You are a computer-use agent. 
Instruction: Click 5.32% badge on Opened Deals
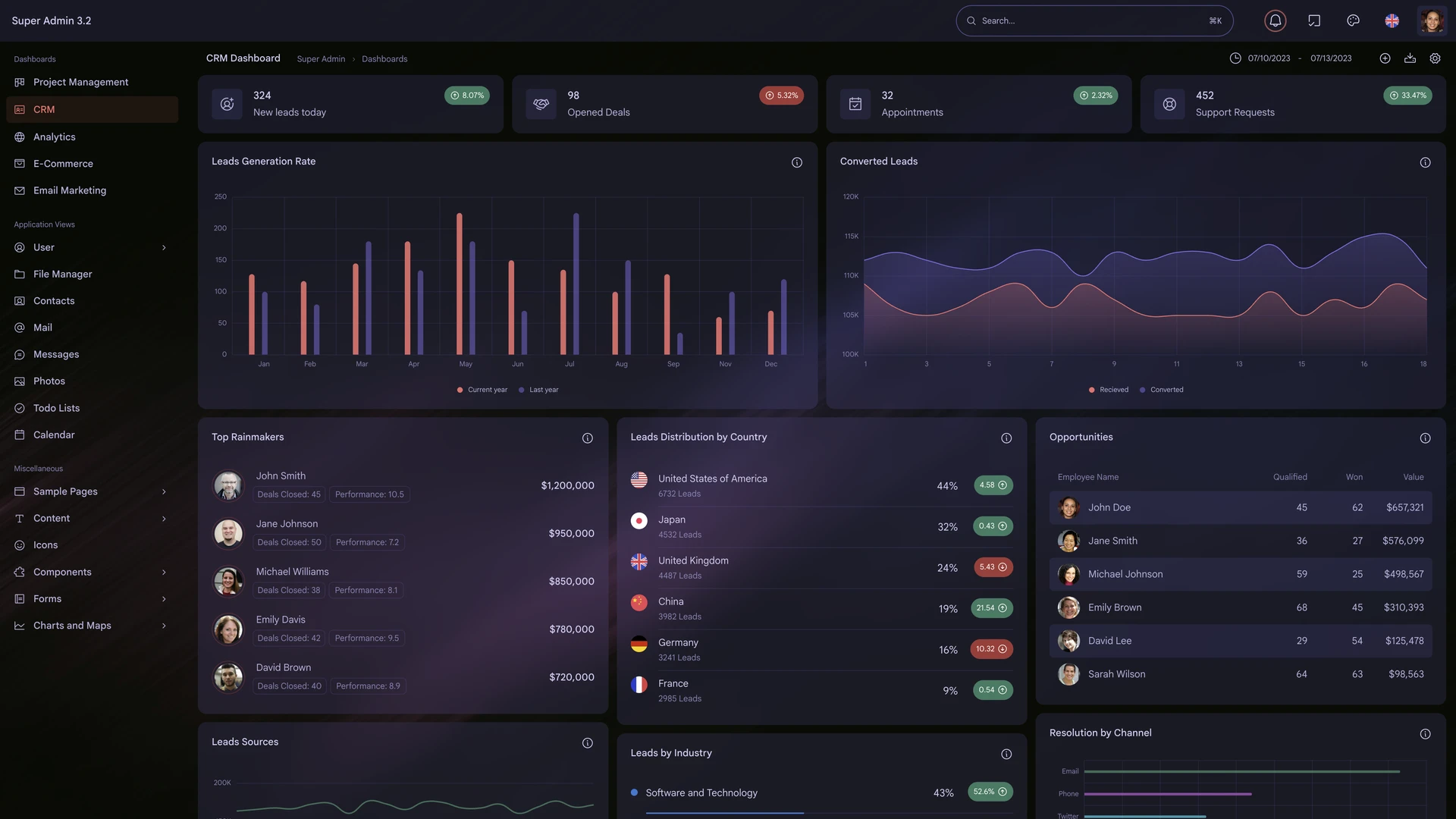[x=781, y=96]
